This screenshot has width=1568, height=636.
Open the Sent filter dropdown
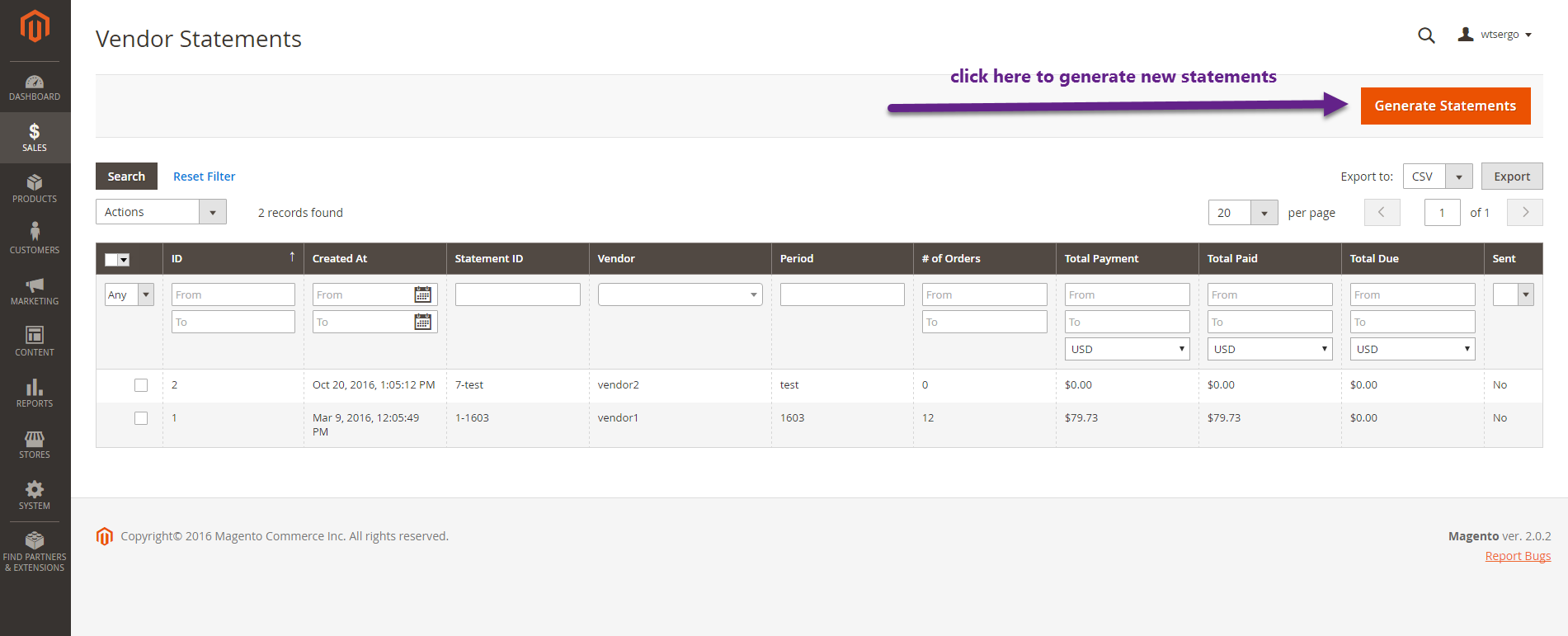pyautogui.click(x=1513, y=294)
